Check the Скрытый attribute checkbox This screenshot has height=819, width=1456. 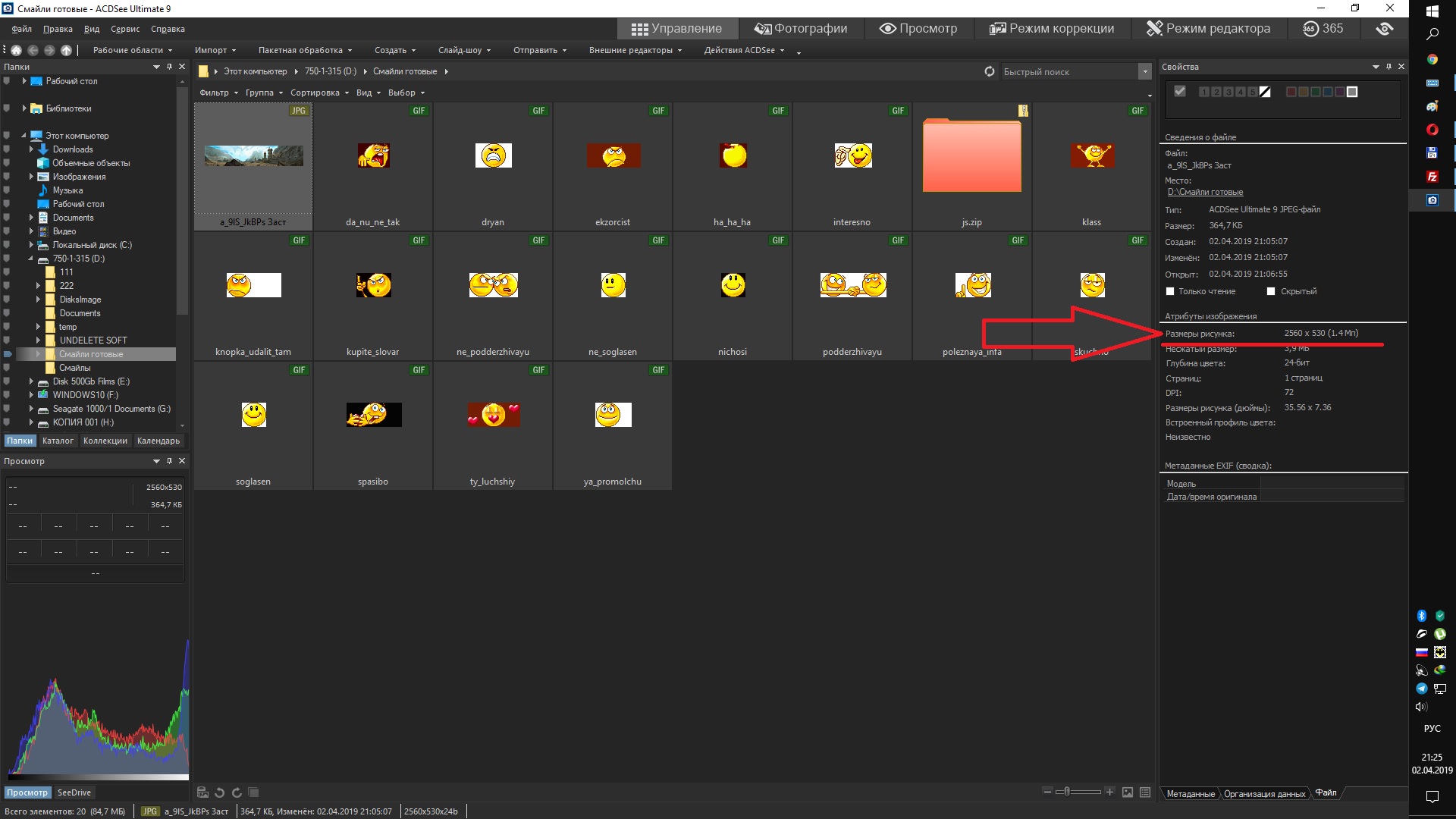coord(1271,291)
